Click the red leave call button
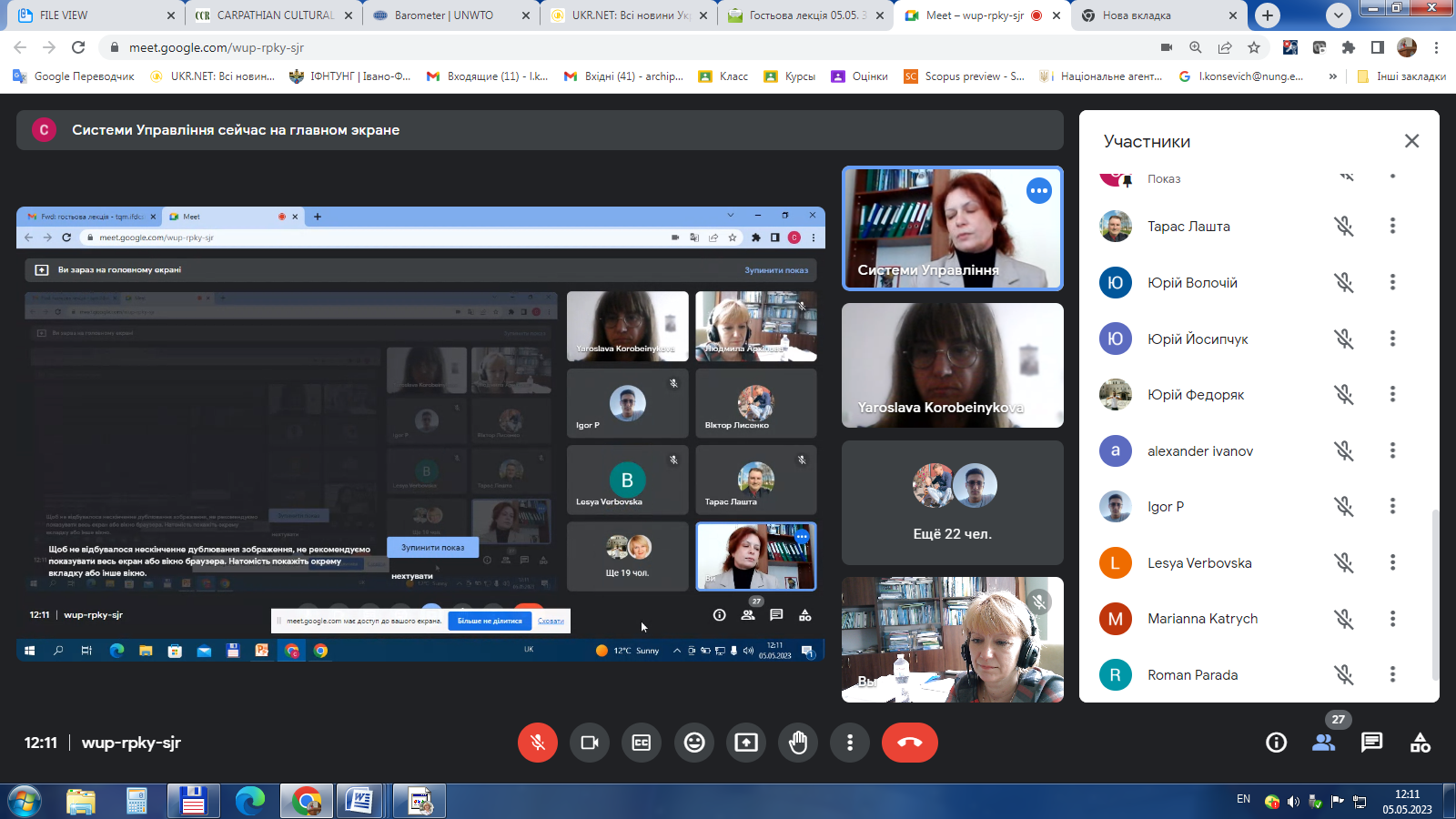This screenshot has height=819, width=1456. (x=909, y=743)
